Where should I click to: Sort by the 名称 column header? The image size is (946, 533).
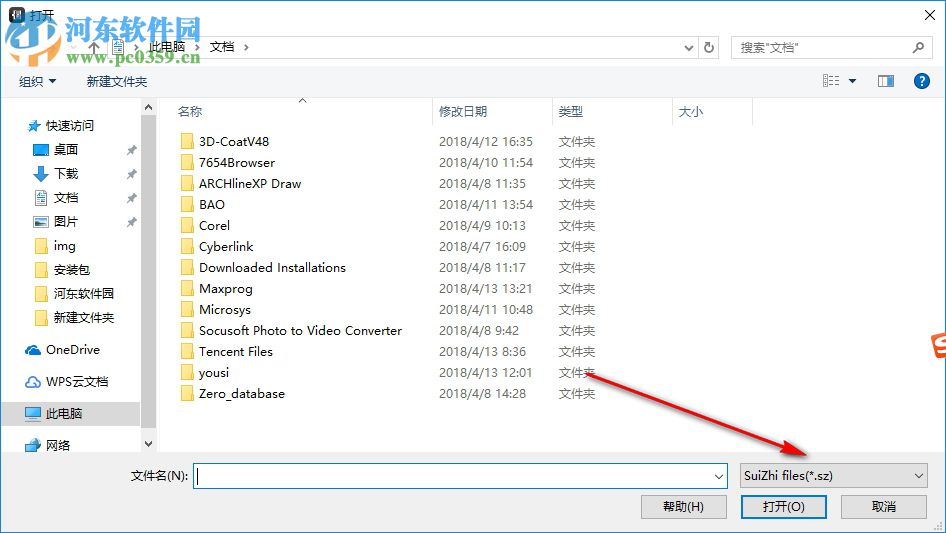[x=189, y=112]
